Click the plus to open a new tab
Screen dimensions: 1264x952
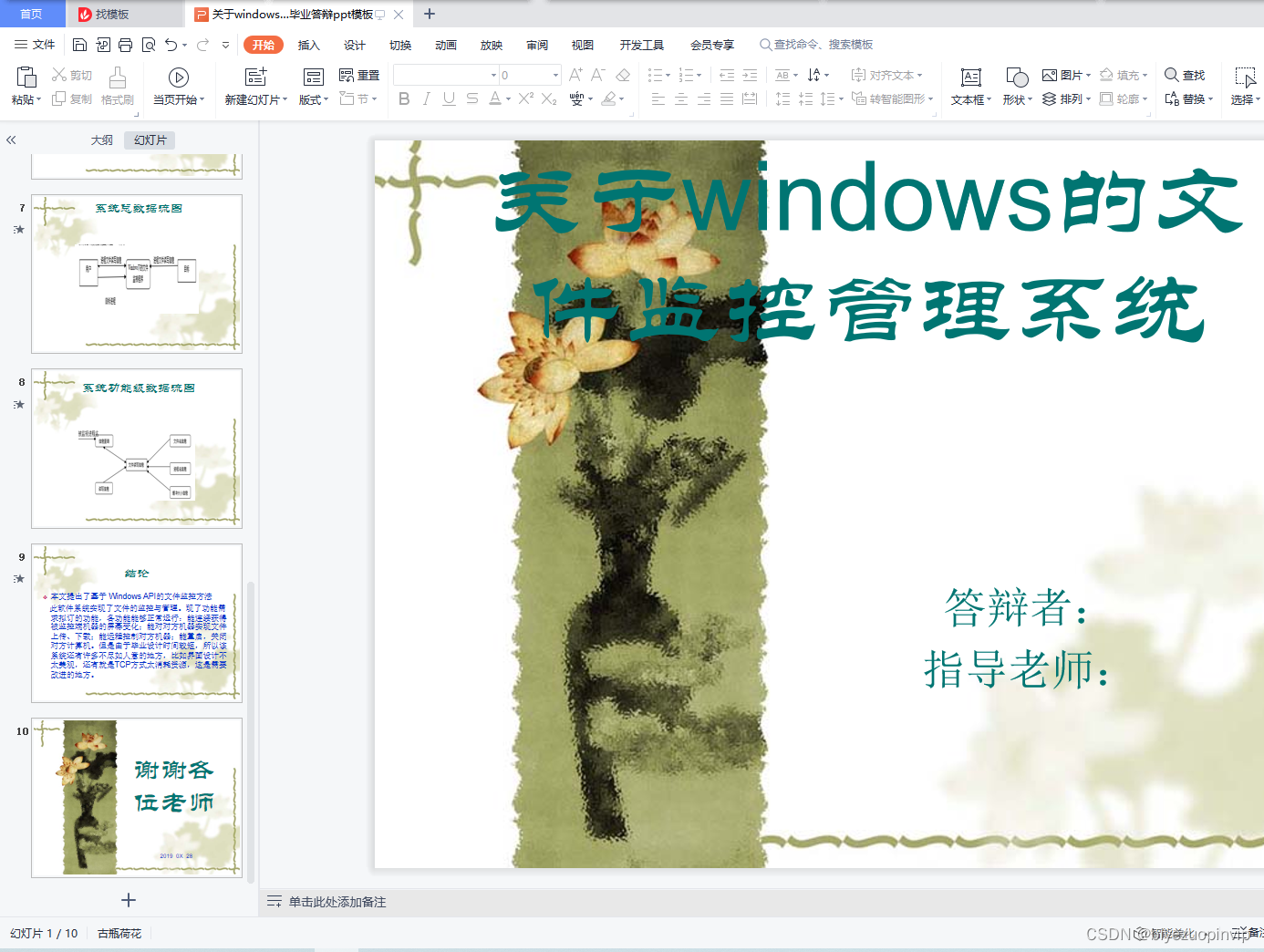[x=430, y=14]
